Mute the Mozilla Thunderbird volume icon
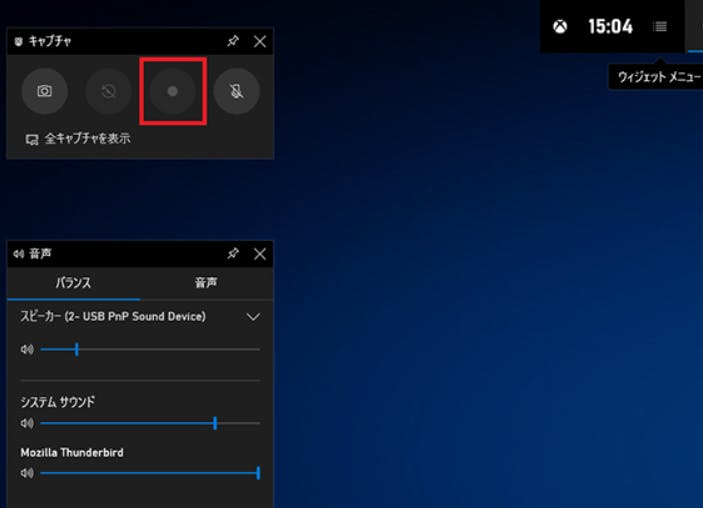 tap(27, 473)
